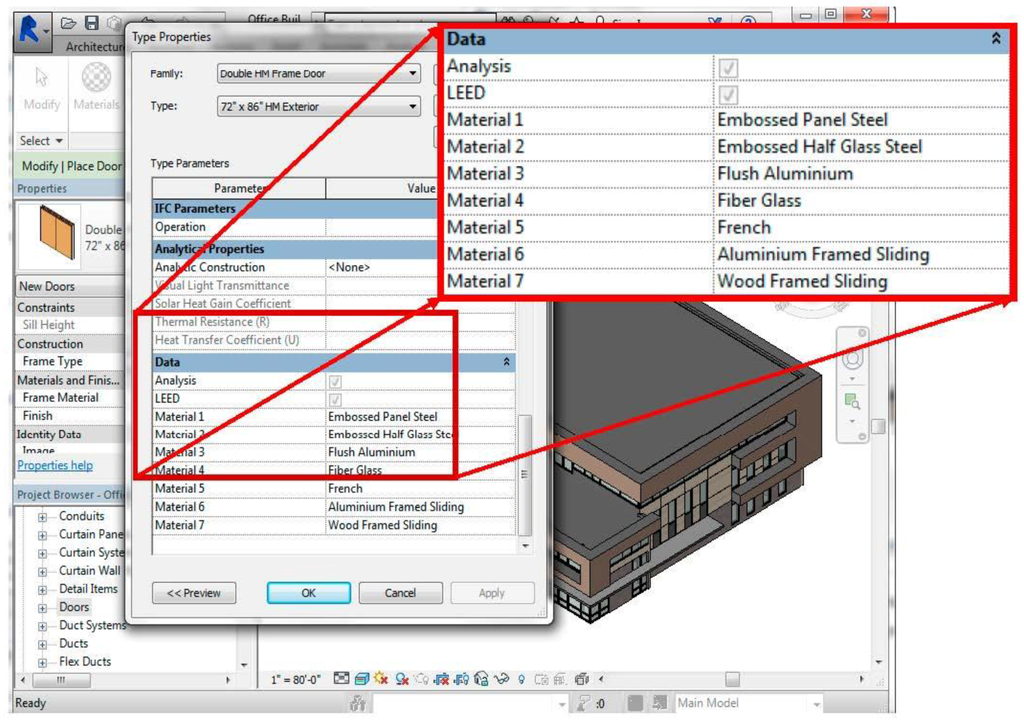Image resolution: width=1024 pixels, height=720 pixels.
Task: Click the Reveal Hidden Elements lightbulb icon
Action: click(x=521, y=679)
